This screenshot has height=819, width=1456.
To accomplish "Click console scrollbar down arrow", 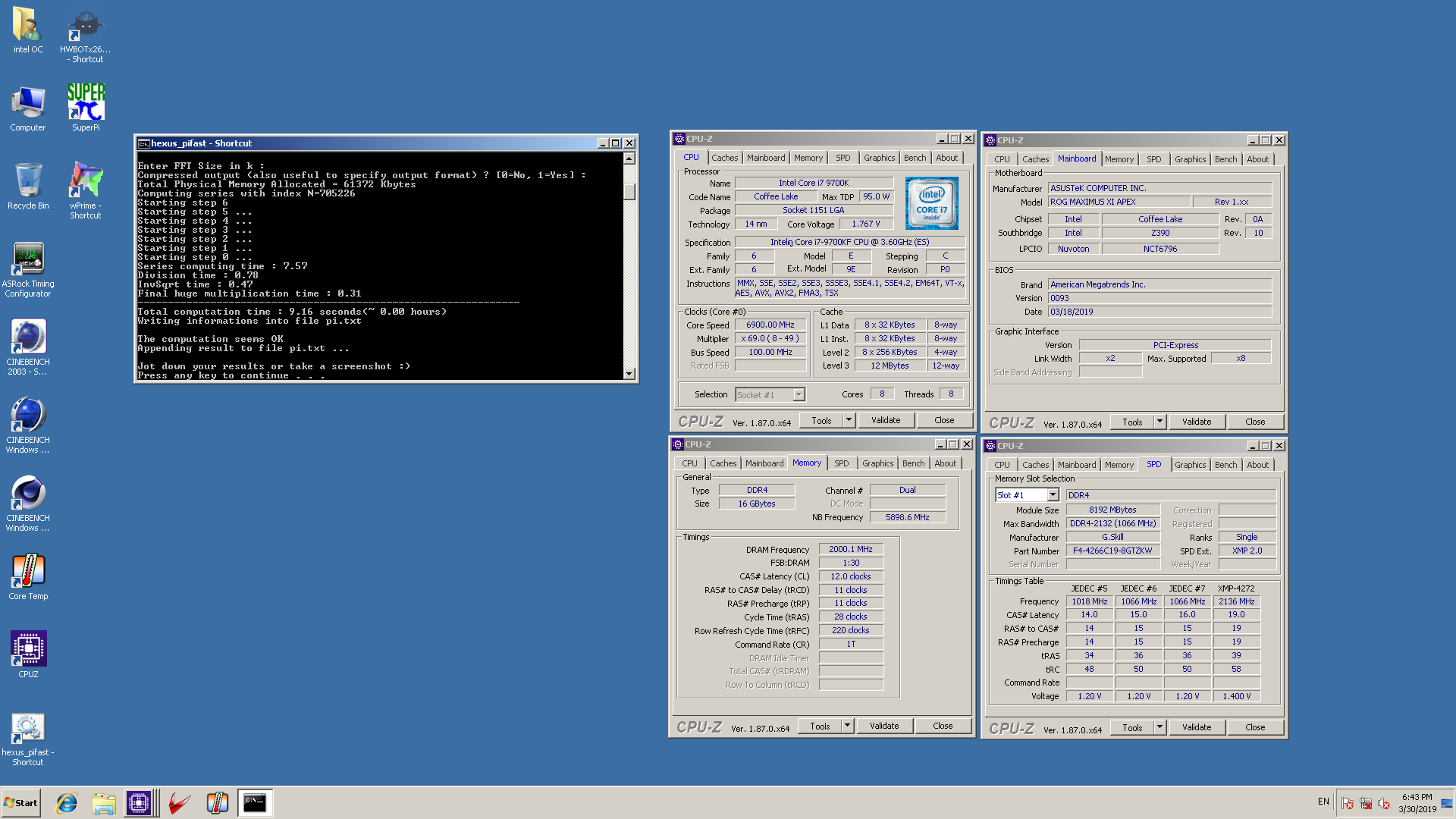I will pyautogui.click(x=629, y=373).
